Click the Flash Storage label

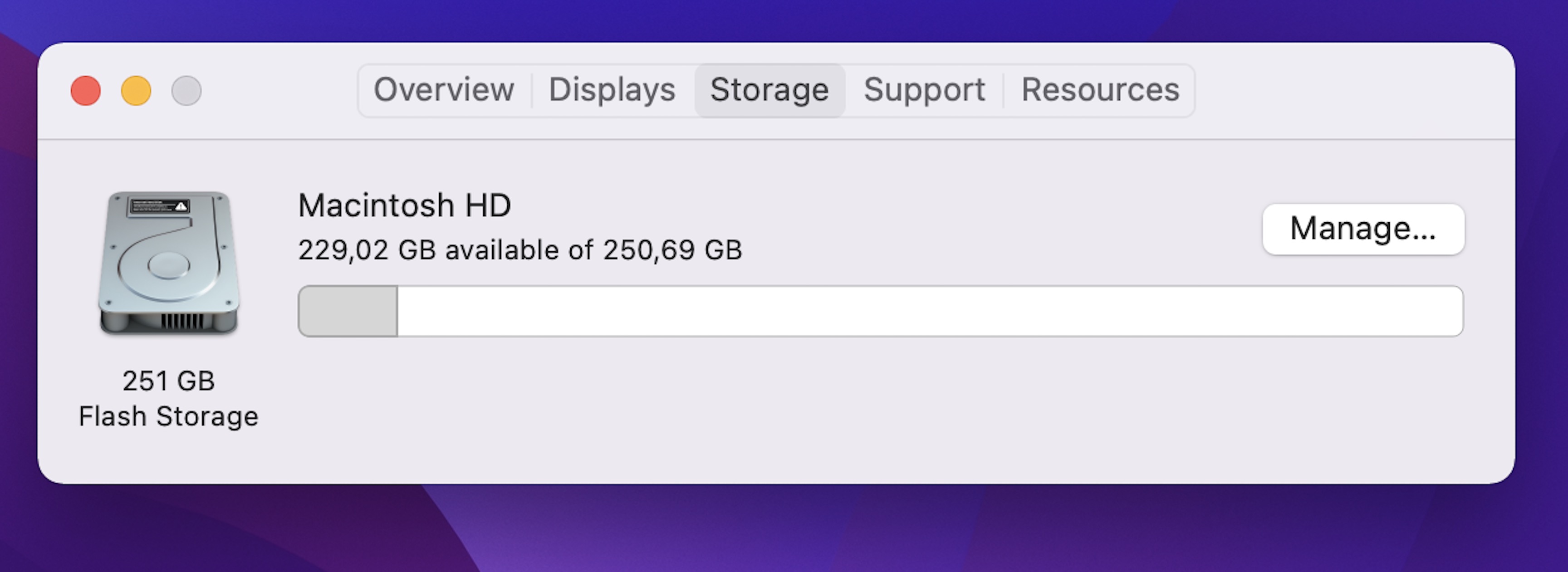169,417
